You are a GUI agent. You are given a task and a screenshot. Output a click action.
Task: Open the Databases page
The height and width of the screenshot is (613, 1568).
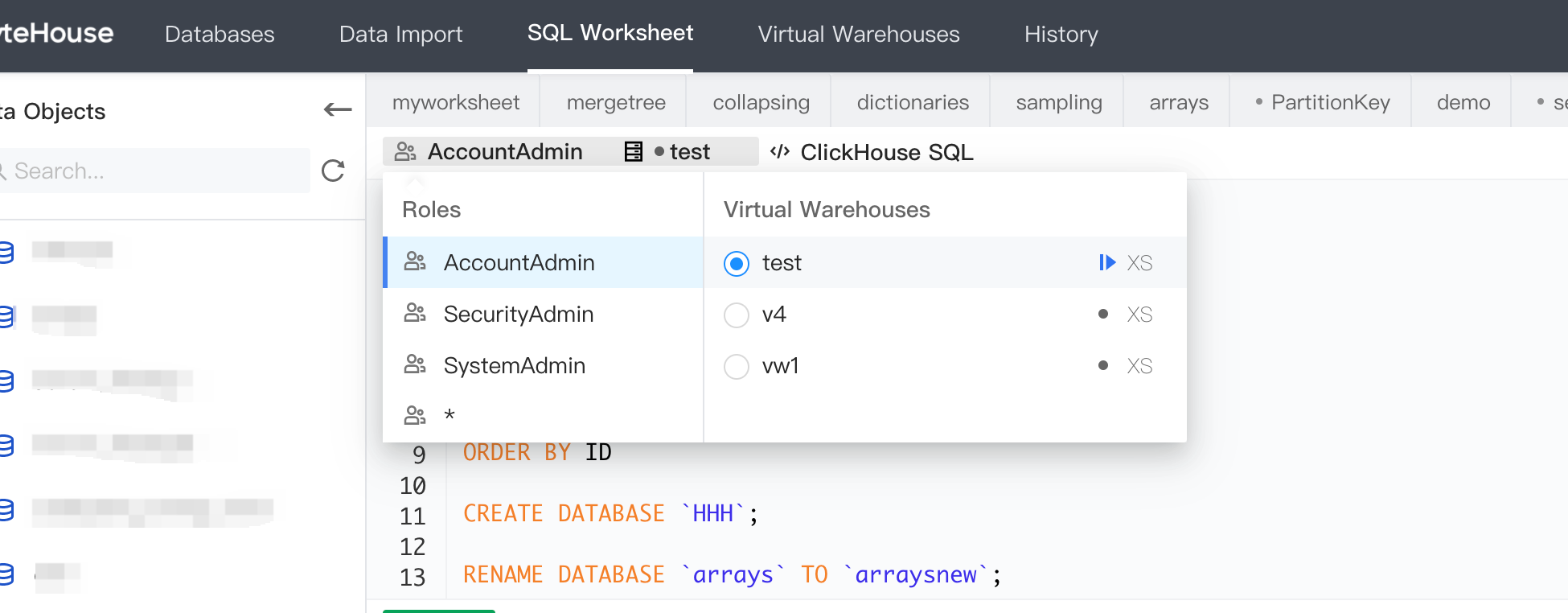click(220, 34)
